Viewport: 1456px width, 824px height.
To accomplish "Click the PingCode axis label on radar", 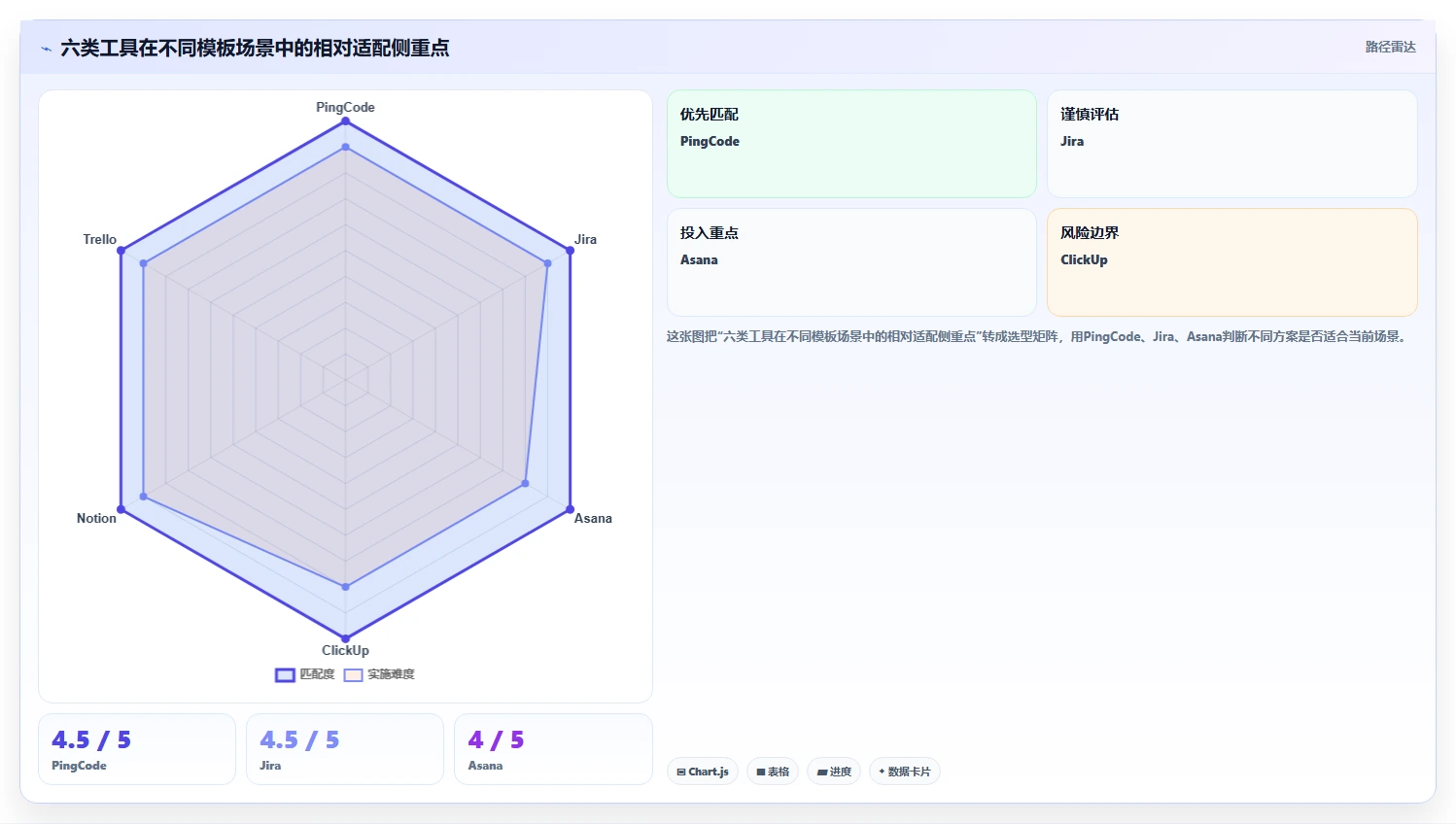I will (x=345, y=107).
